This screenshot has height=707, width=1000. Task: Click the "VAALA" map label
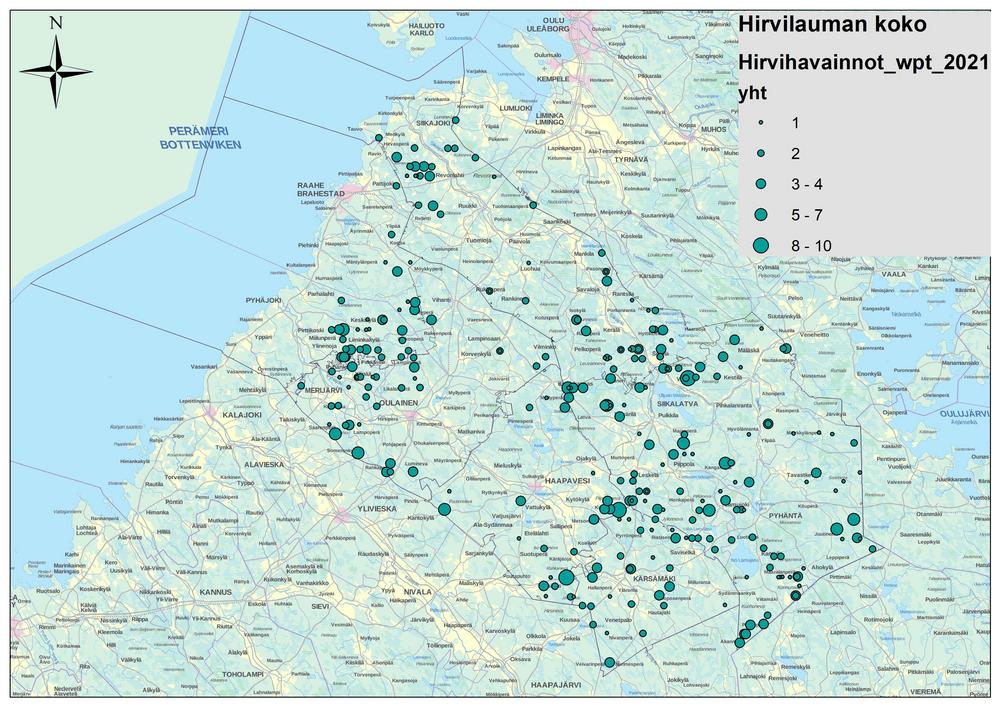[x=893, y=274]
